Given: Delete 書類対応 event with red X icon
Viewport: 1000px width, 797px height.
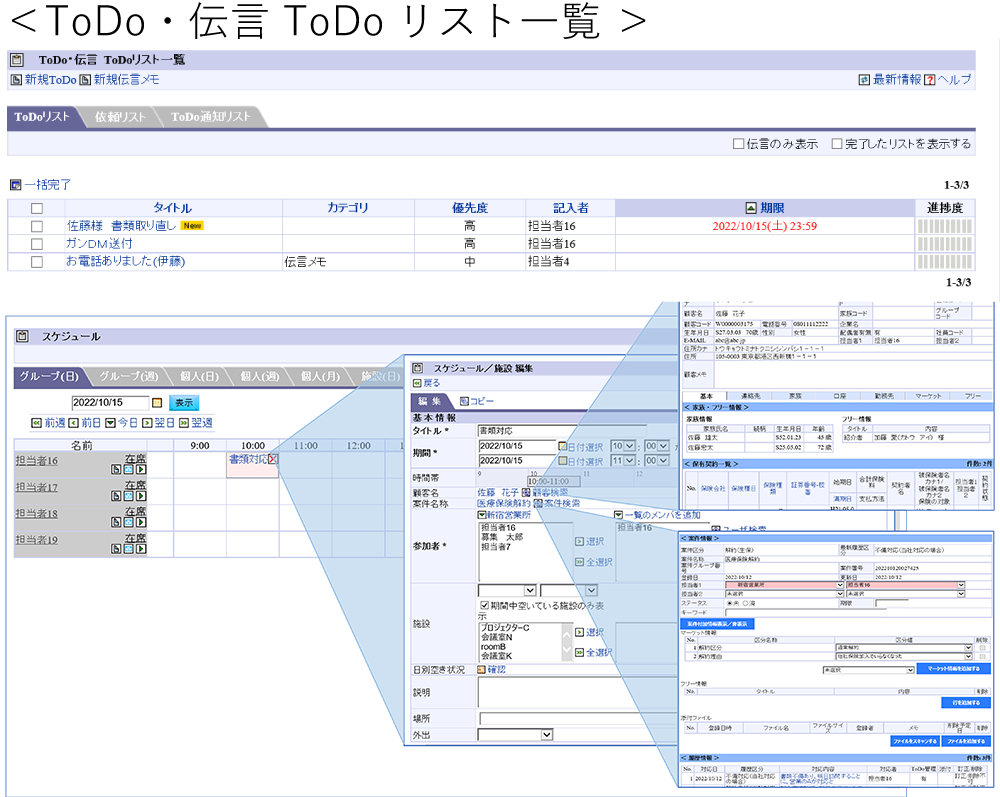Looking at the screenshot, I should pyautogui.click(x=273, y=459).
